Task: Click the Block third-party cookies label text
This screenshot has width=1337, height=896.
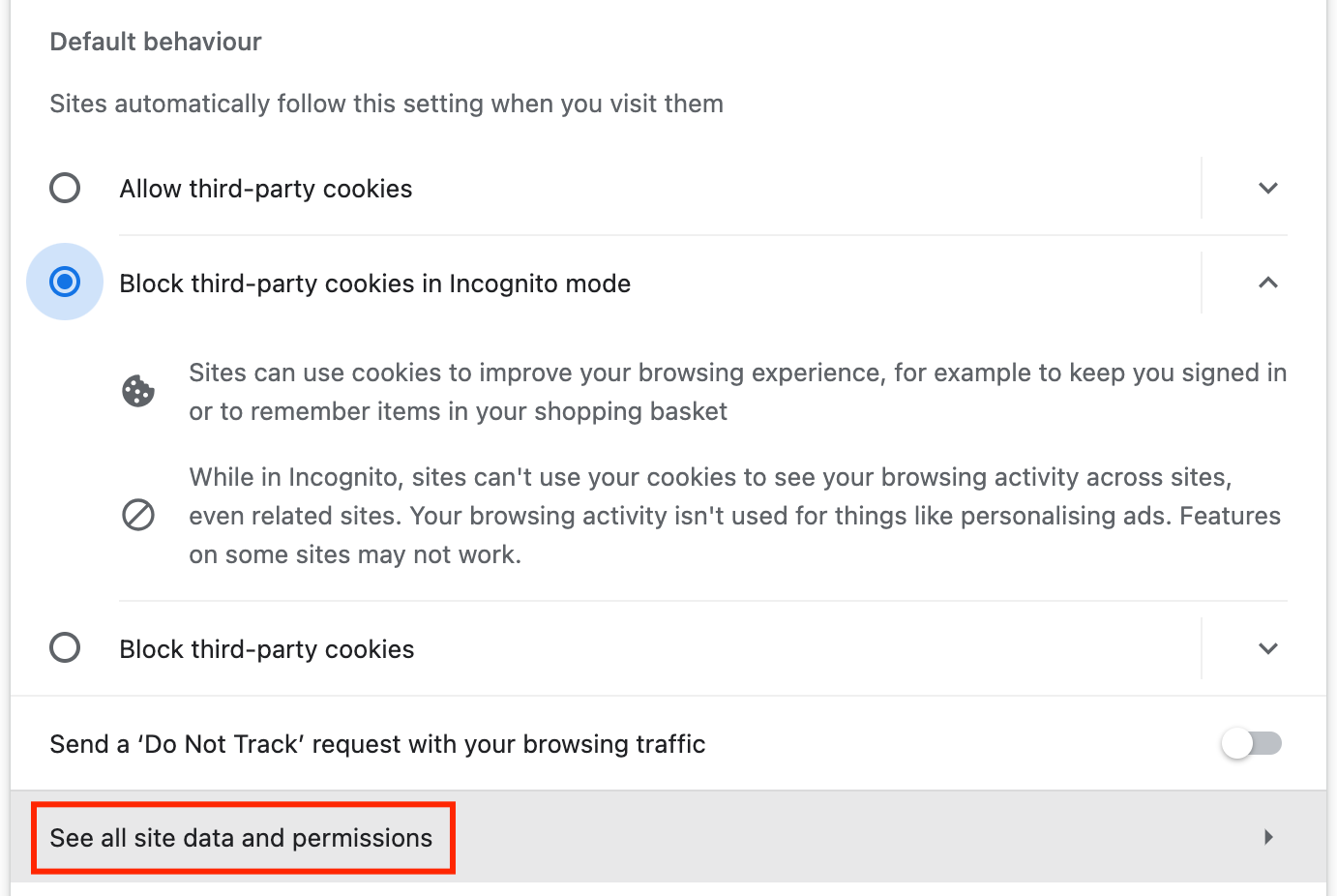Action: click(x=267, y=649)
